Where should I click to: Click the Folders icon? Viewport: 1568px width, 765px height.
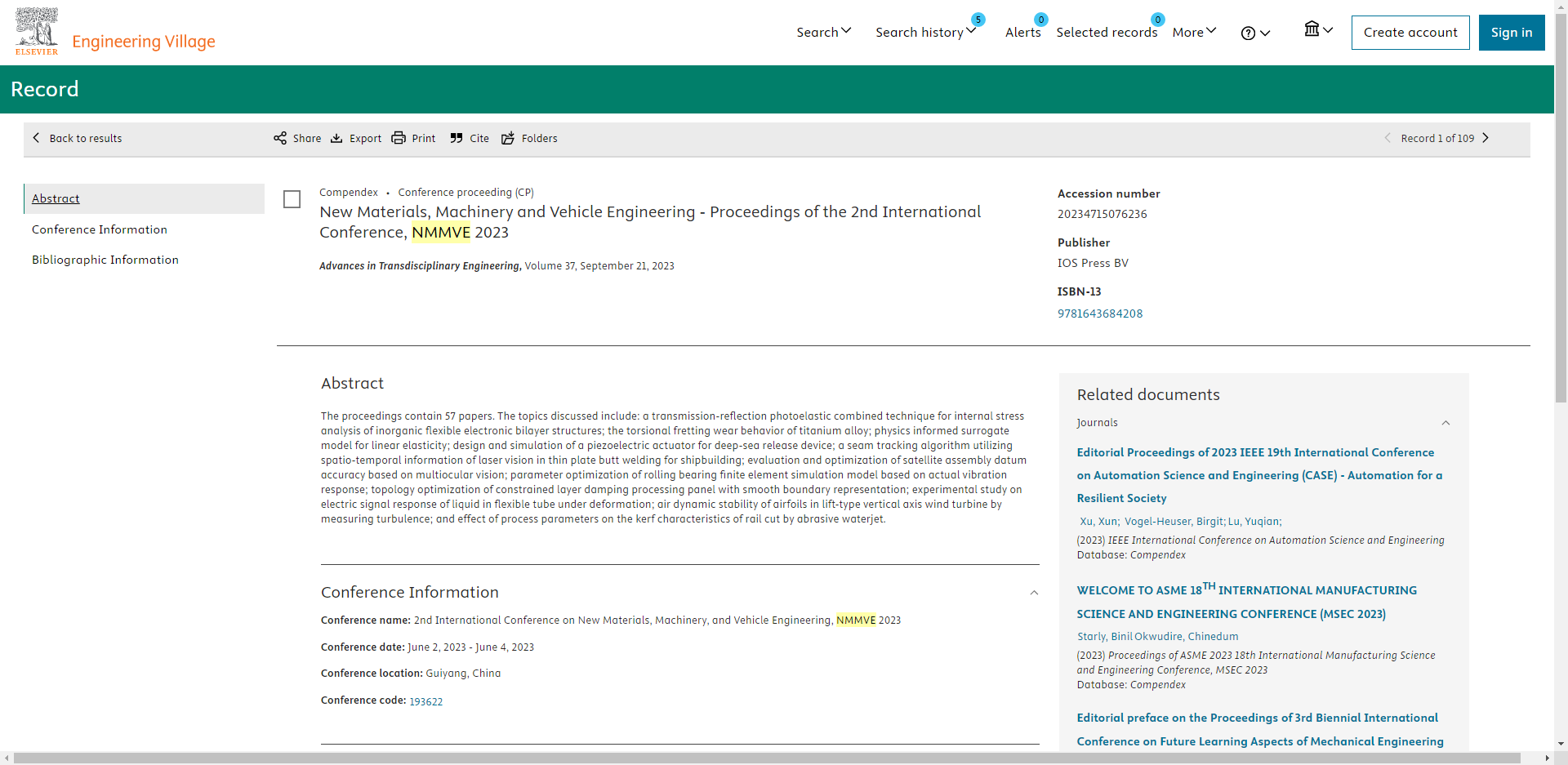[x=508, y=138]
